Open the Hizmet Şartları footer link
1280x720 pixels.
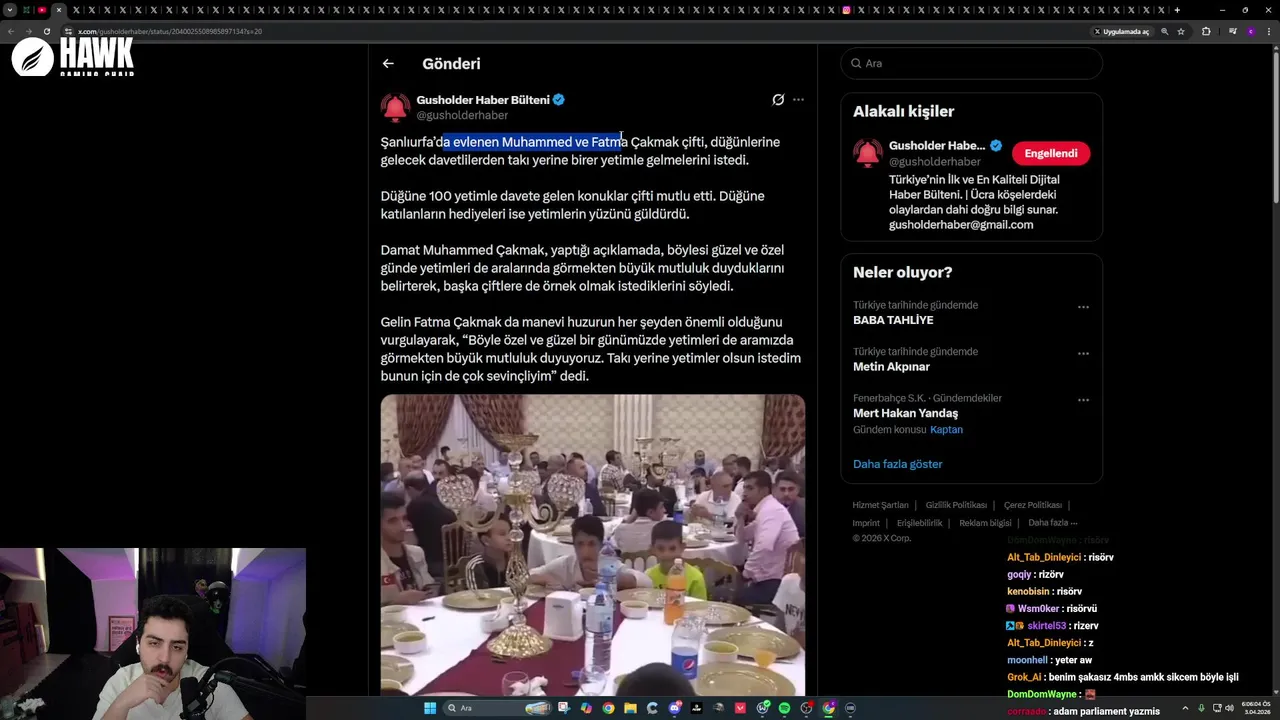880,505
